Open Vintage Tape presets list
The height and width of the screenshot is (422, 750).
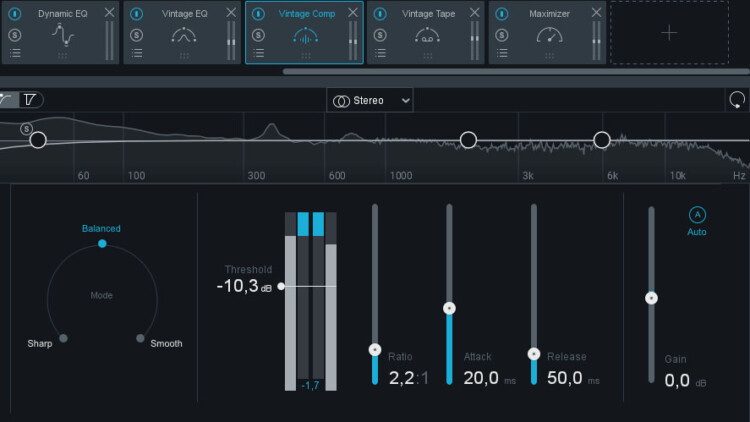380,53
